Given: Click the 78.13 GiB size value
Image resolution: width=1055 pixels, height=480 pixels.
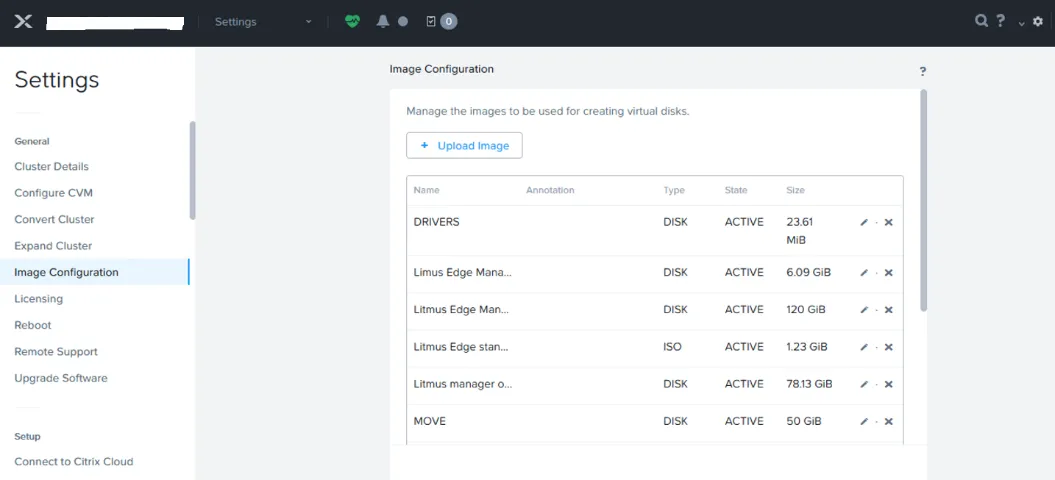Looking at the screenshot, I should [809, 384].
